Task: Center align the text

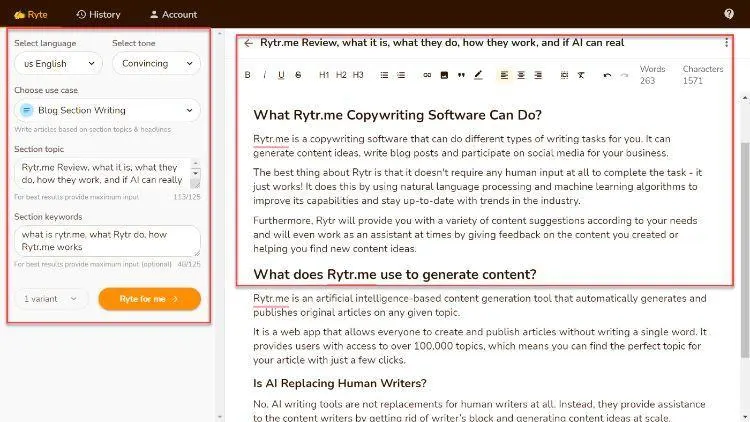Action: tap(521, 75)
